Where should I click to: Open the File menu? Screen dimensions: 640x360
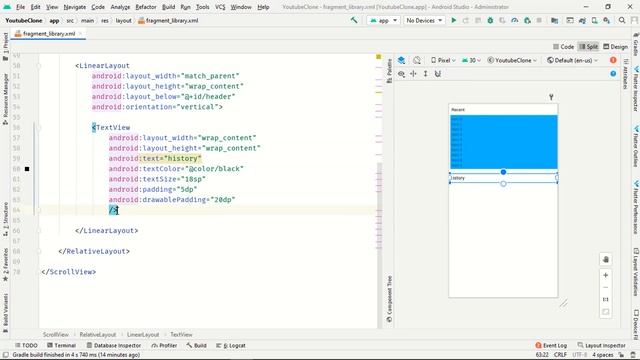tap(20, 7)
